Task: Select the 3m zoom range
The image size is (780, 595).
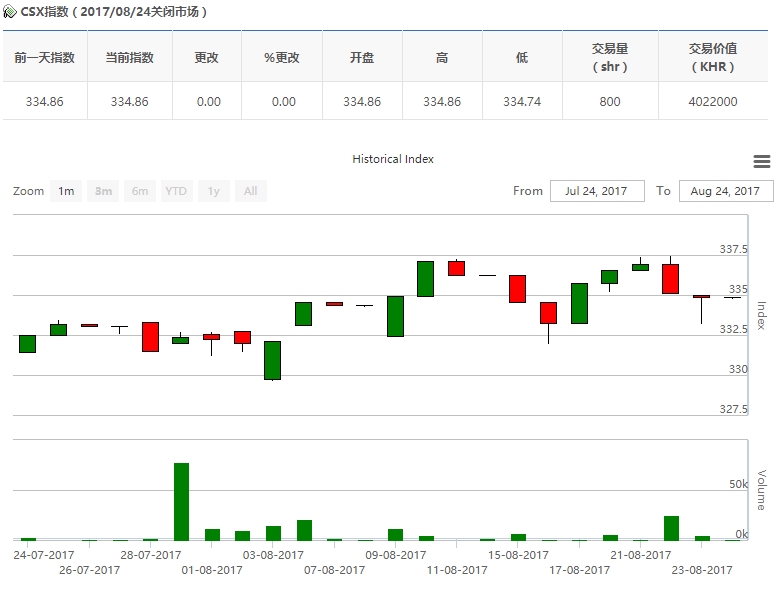Action: [x=103, y=191]
